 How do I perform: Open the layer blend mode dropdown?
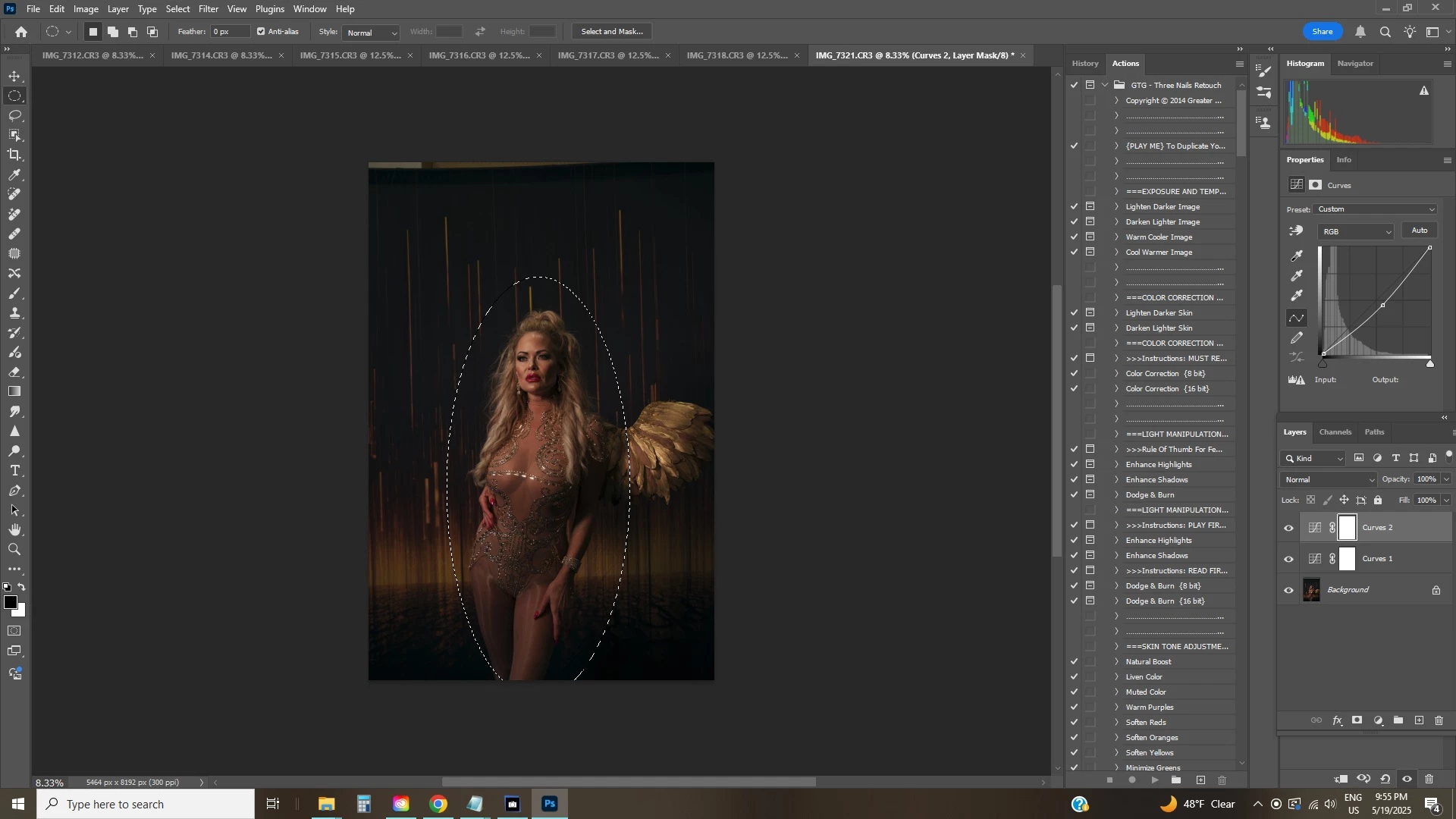(x=1329, y=480)
